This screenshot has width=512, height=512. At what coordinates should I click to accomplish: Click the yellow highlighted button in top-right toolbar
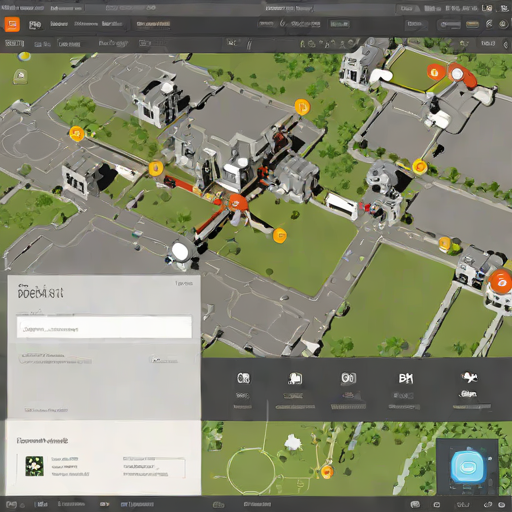pos(472,24)
